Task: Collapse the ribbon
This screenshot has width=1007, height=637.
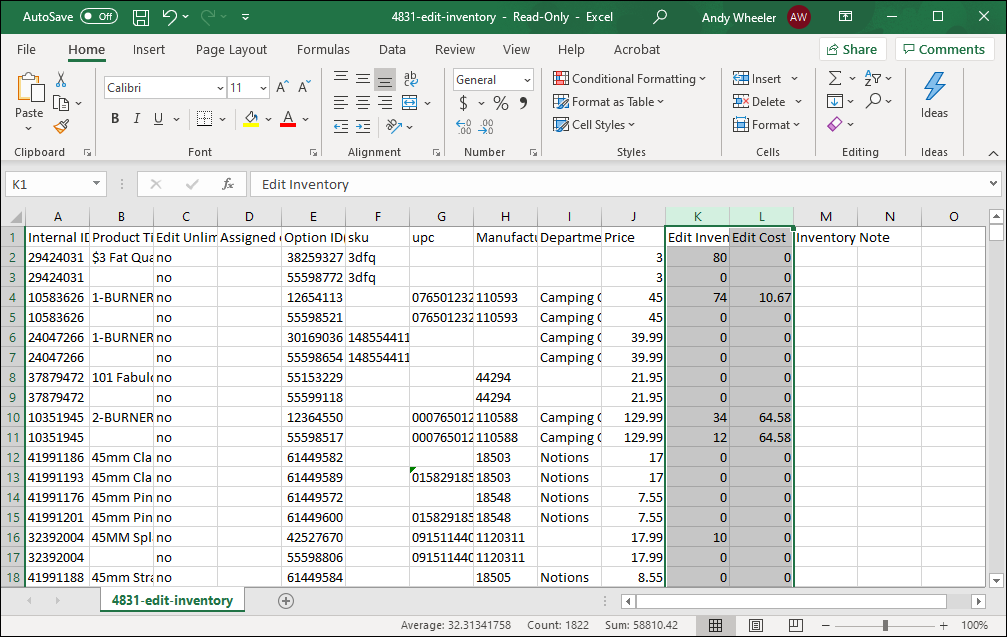Action: [x=993, y=153]
